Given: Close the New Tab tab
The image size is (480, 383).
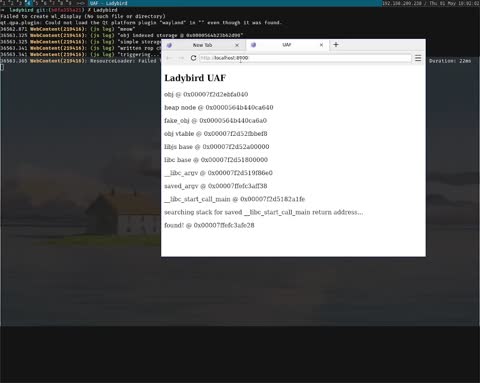Looking at the screenshot, I should (x=237, y=45).
